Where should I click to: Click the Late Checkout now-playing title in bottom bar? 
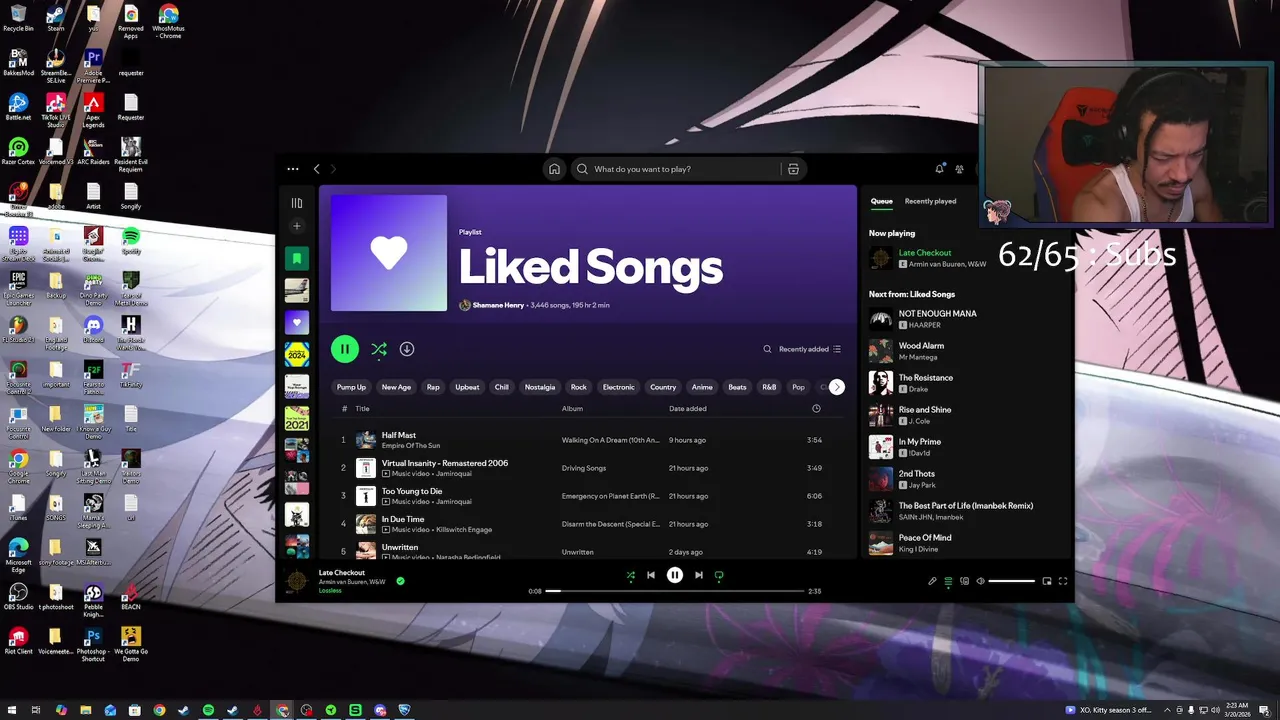[342, 573]
